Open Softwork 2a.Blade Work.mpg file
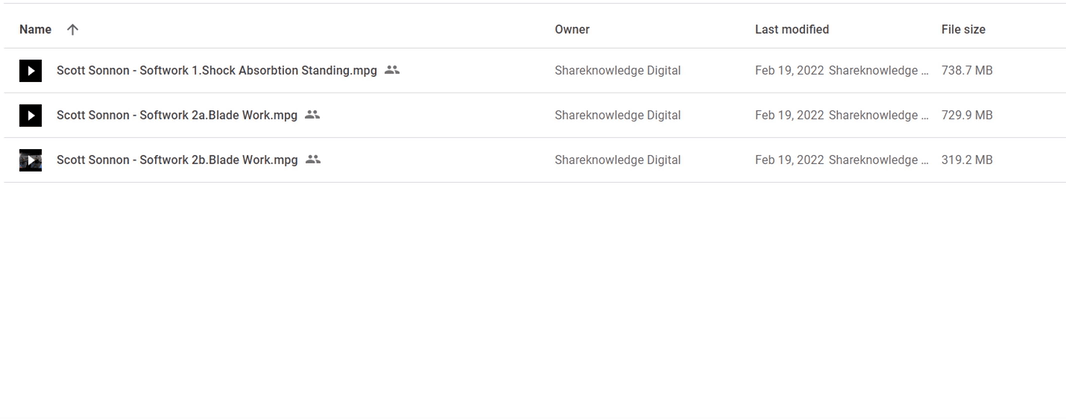The image size is (1066, 419). pyautogui.click(x=177, y=115)
